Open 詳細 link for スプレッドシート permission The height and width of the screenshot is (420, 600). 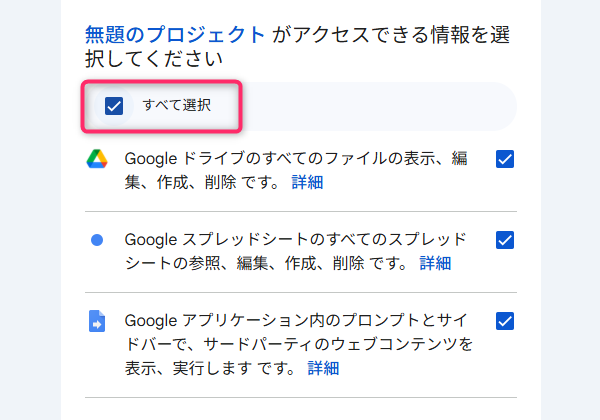click(x=435, y=263)
